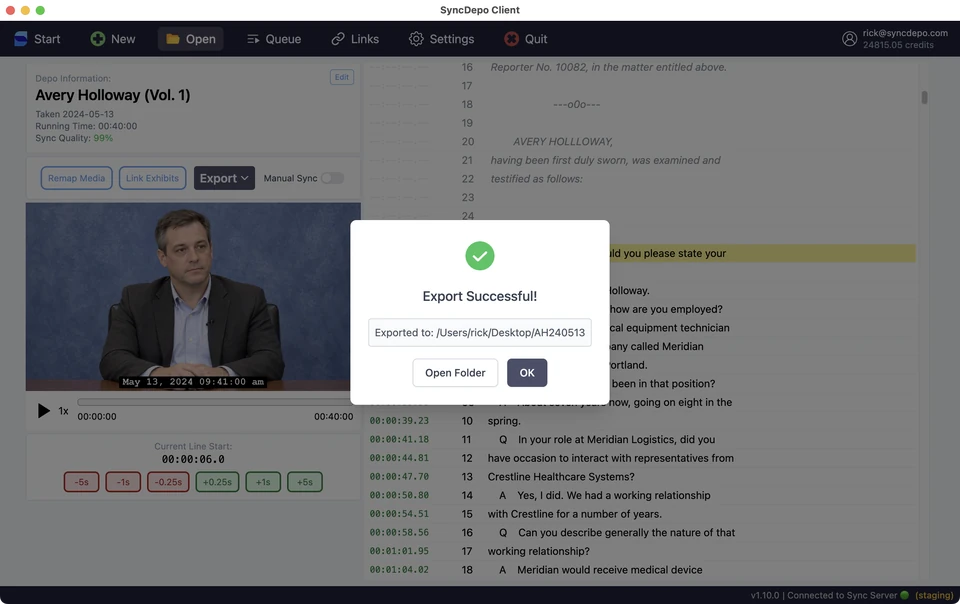Click the Queue list icon
Image resolution: width=960 pixels, height=604 pixels.
click(253, 39)
